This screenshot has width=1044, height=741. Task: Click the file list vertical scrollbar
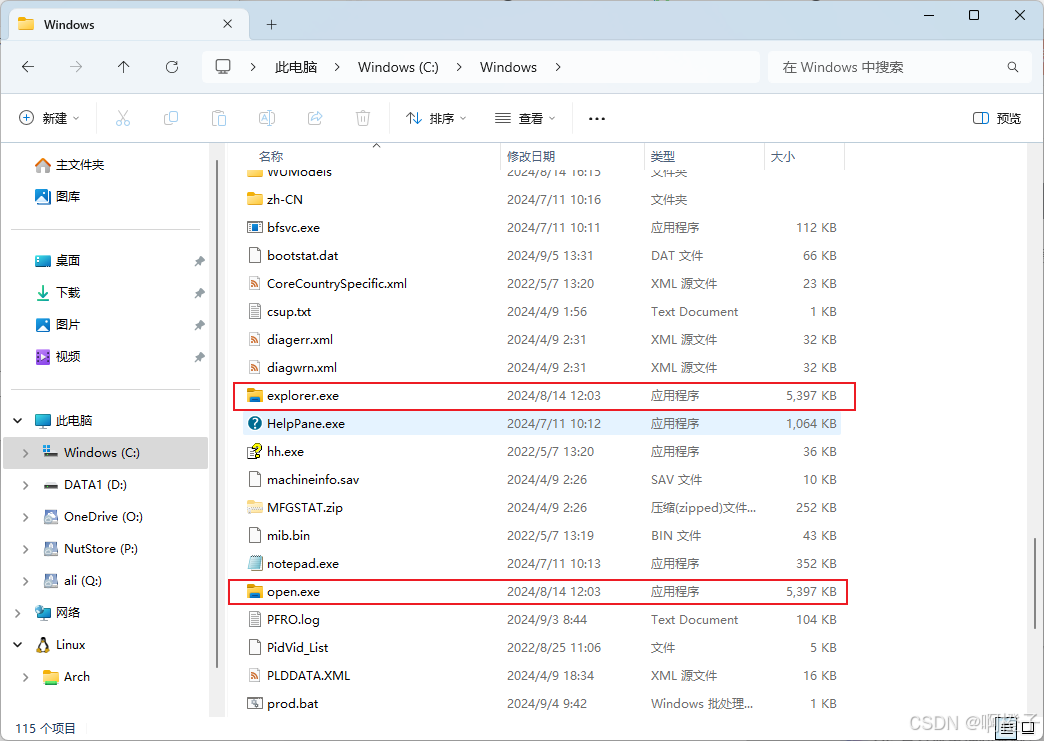1034,583
